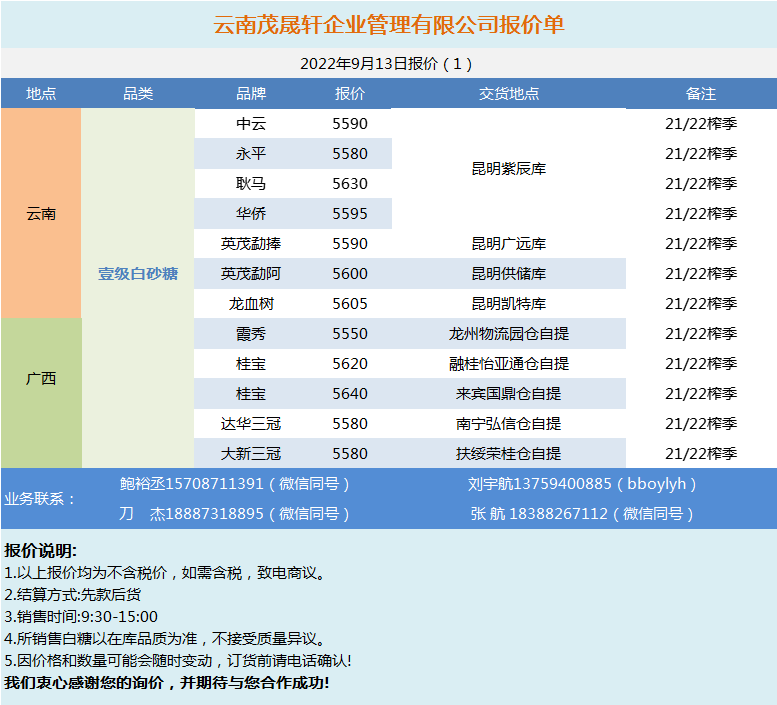Click the 5630 price cell

point(350,184)
